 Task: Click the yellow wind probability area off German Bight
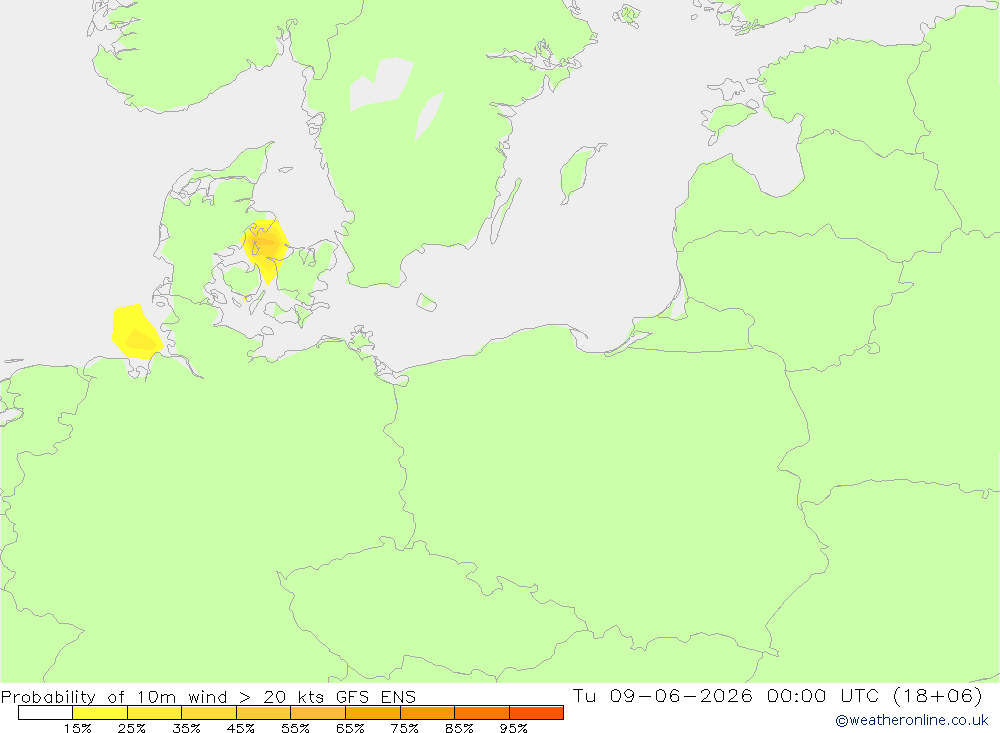coord(136,332)
